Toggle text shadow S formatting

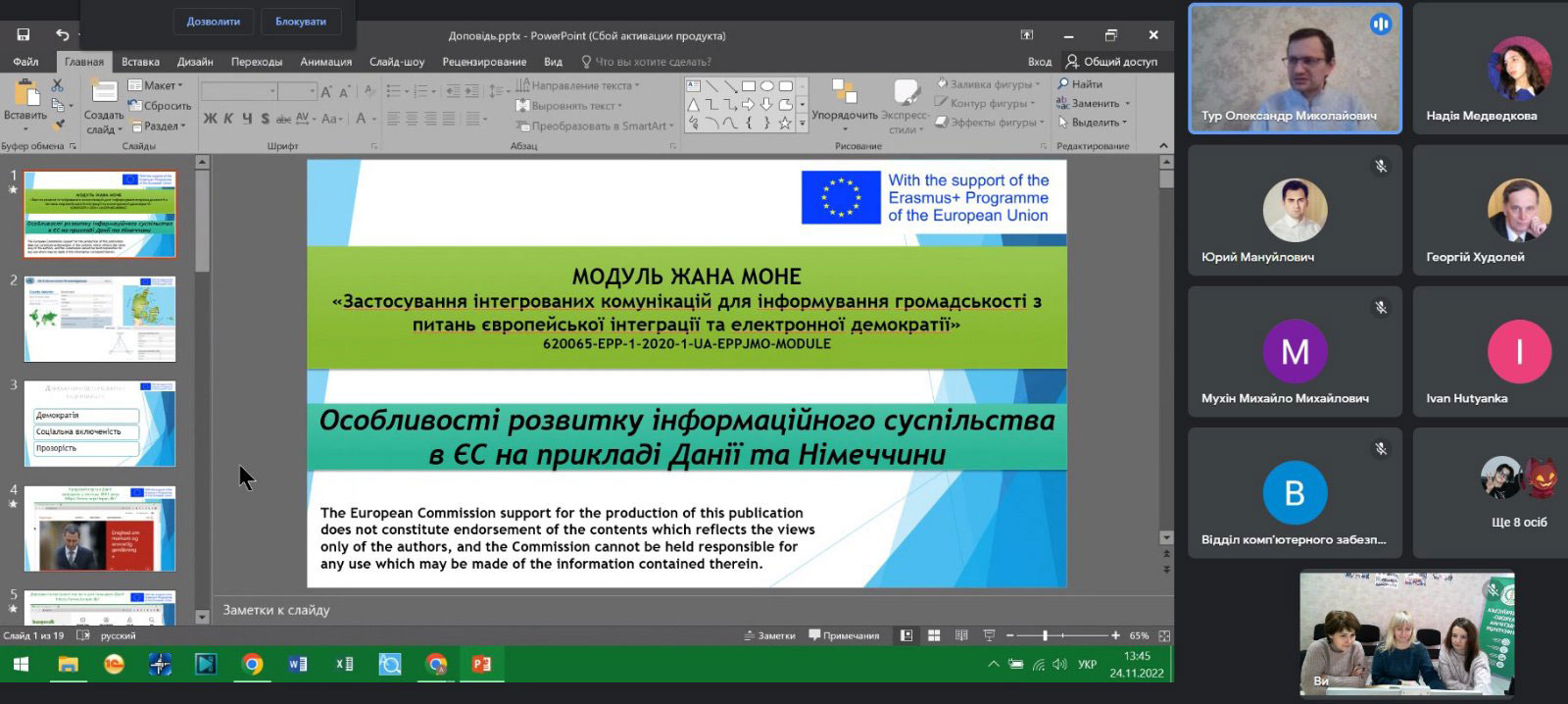[265, 119]
